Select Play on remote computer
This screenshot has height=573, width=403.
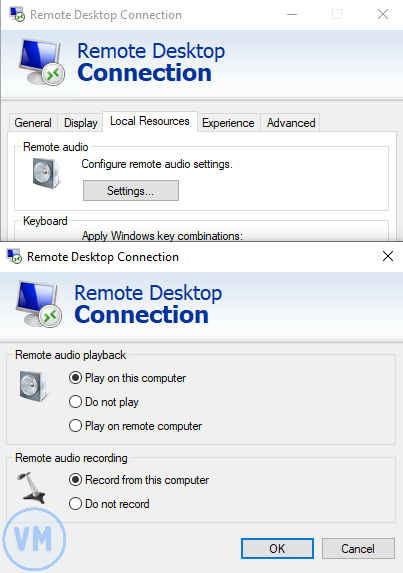point(135,426)
